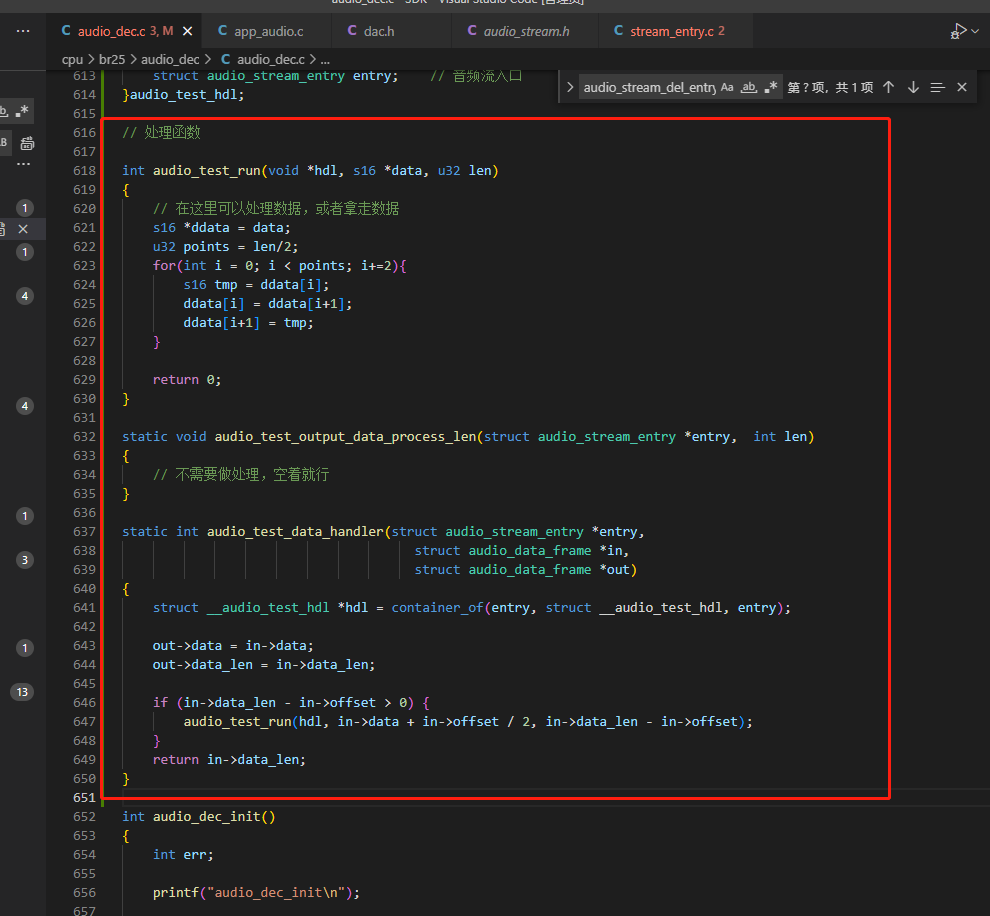Expand the breadcrumb trailing ellipsis symbol

[x=325, y=59]
